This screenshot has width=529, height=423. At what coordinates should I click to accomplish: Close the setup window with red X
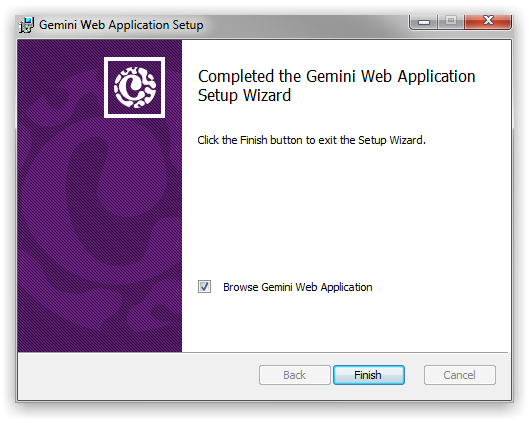pyautogui.click(x=488, y=21)
